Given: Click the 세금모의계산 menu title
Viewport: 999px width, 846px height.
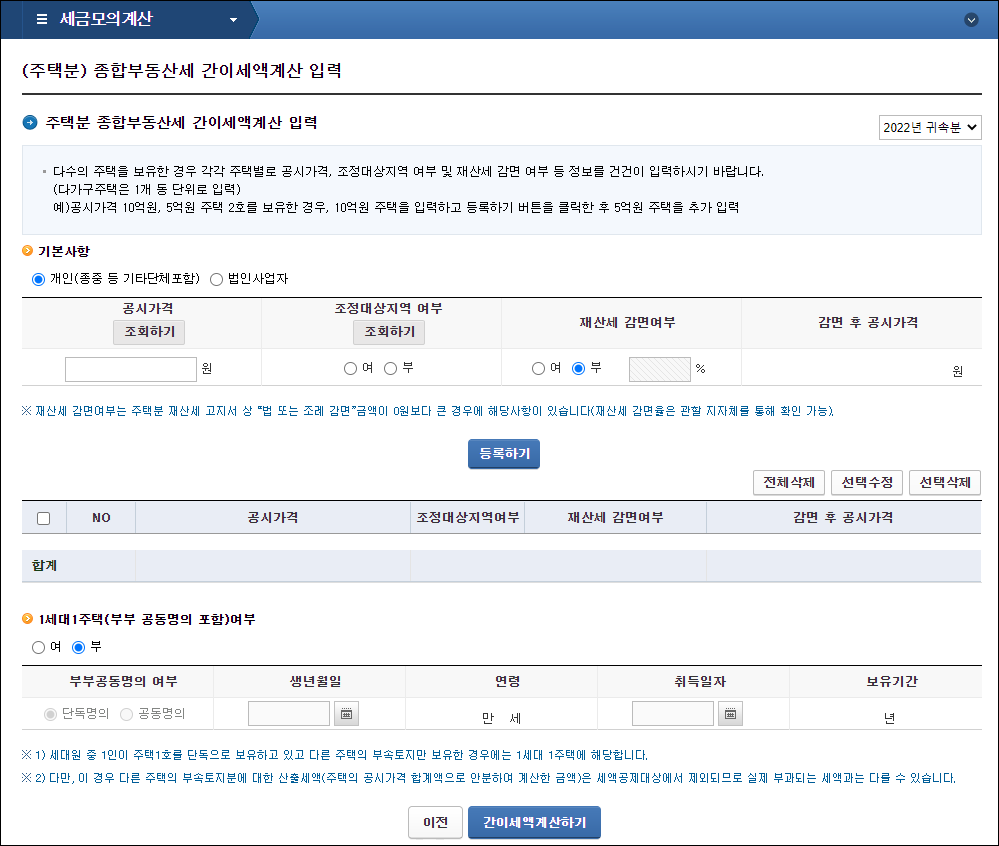Looking at the screenshot, I should click(106, 19).
